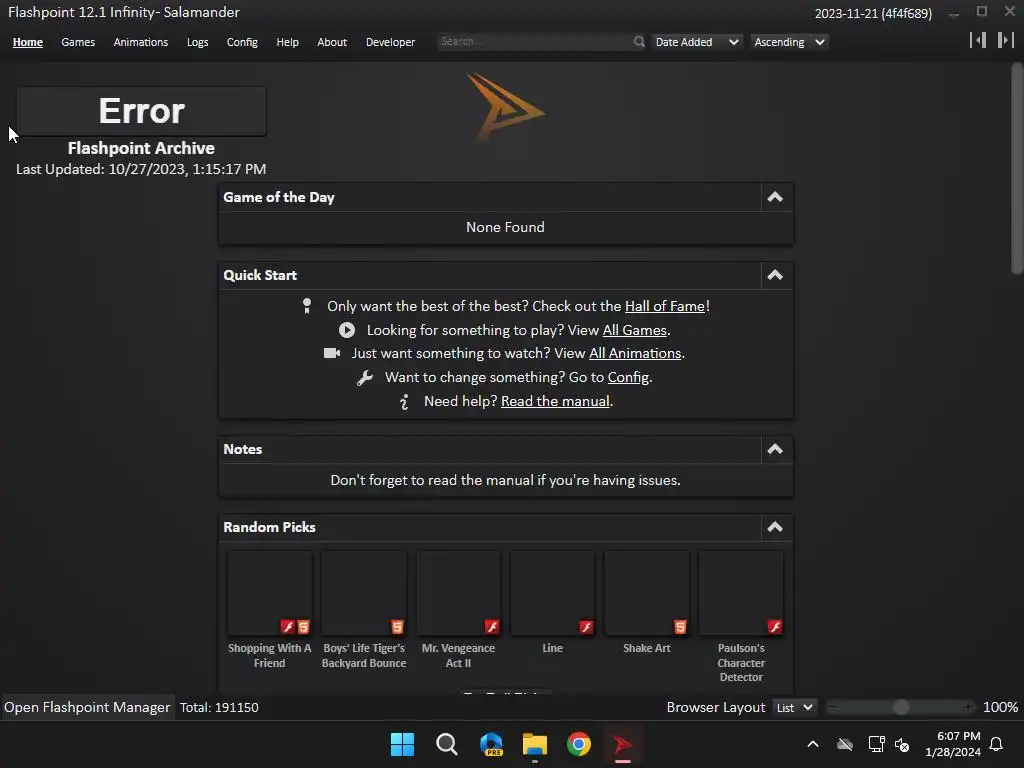
Task: Click the wrench icon beside Config line
Action: pyautogui.click(x=364, y=377)
